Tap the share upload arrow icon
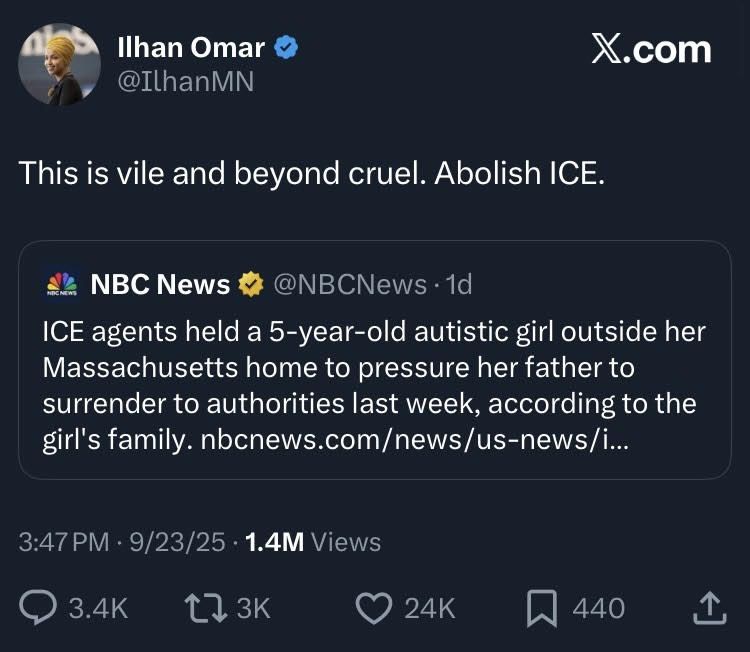The height and width of the screenshot is (652, 750). (708, 607)
